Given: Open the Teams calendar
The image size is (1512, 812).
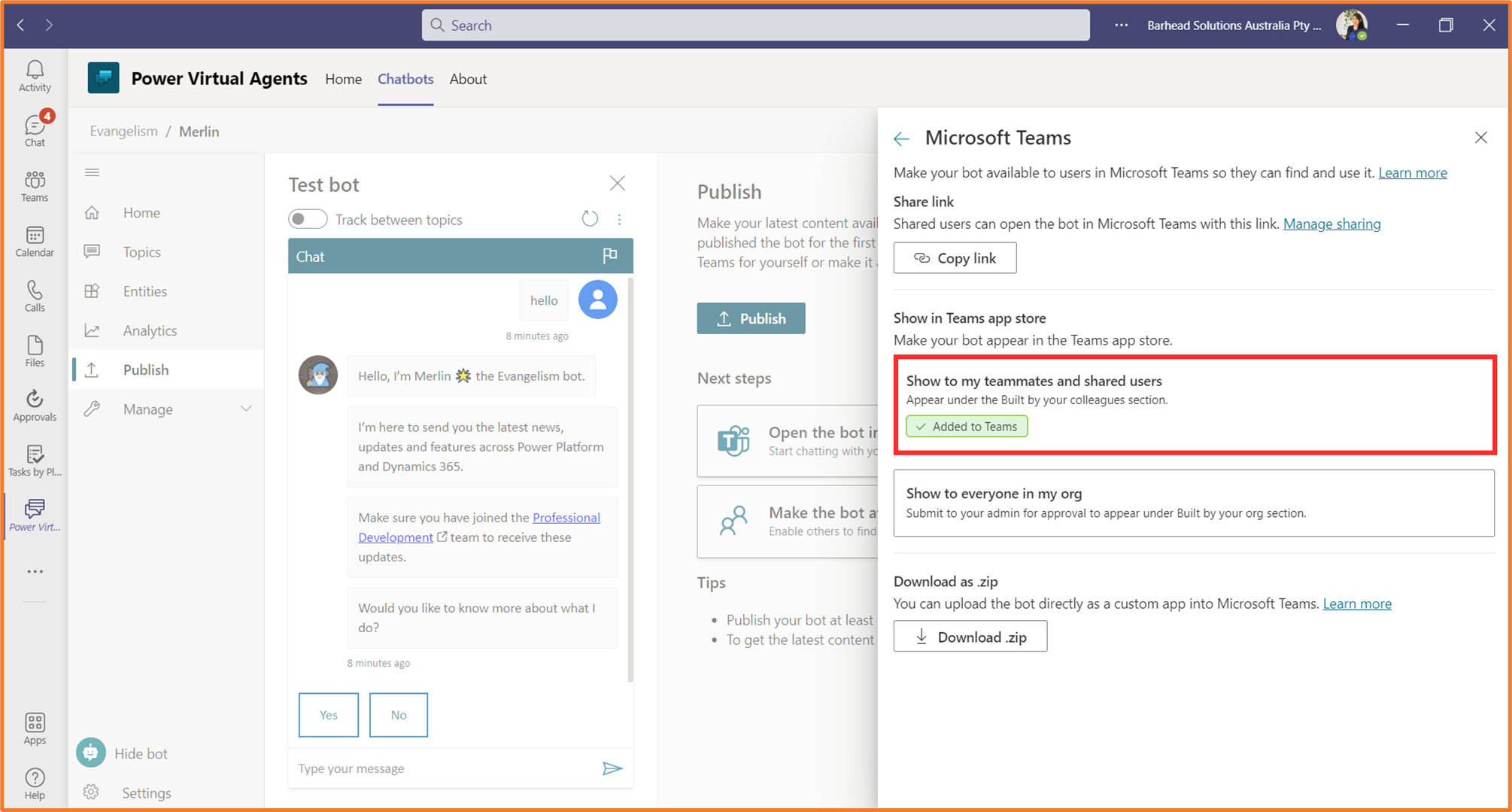Looking at the screenshot, I should tap(34, 241).
